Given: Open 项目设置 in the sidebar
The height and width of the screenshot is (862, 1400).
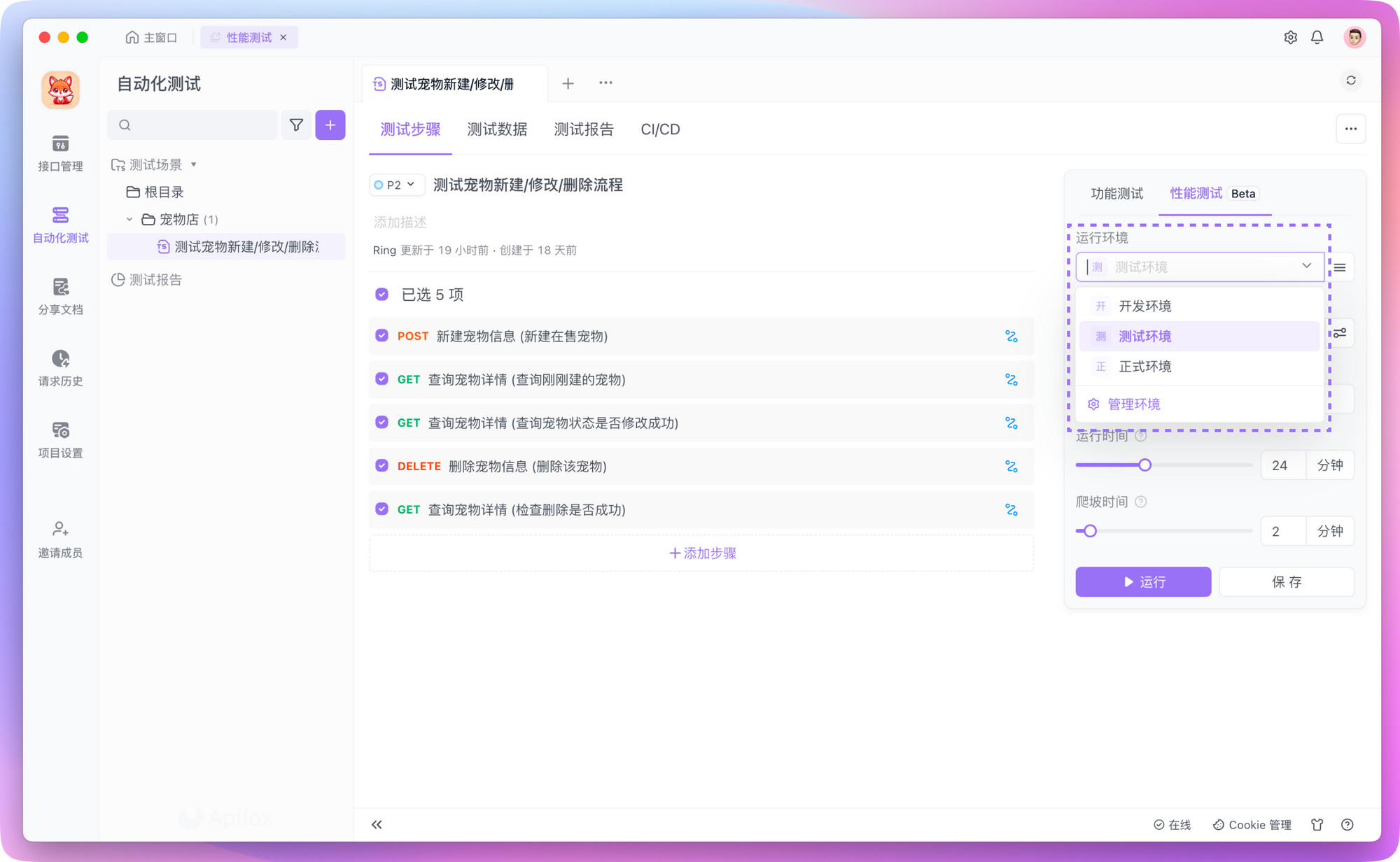Looking at the screenshot, I should click(60, 440).
